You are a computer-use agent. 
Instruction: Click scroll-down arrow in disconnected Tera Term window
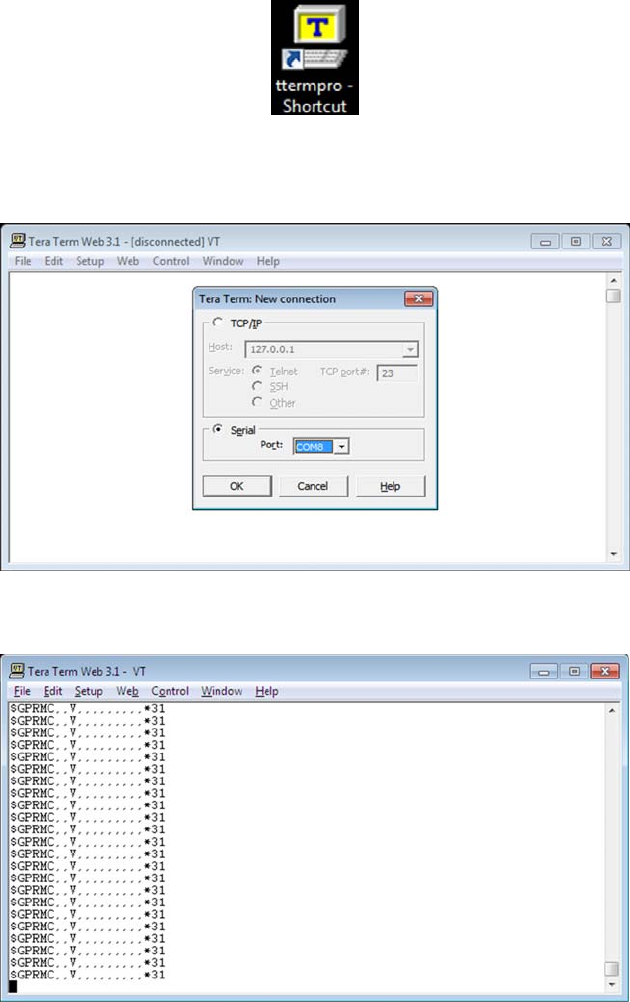coord(613,554)
